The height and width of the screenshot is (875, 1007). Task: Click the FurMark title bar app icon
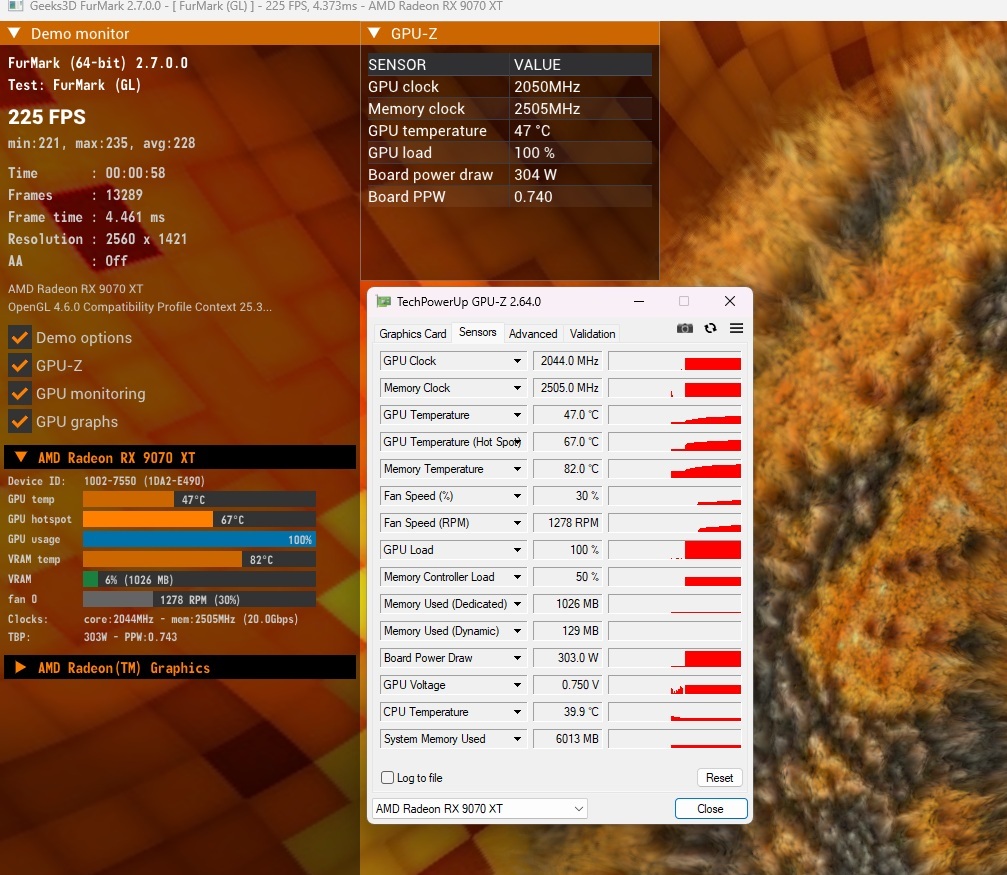[15, 6]
